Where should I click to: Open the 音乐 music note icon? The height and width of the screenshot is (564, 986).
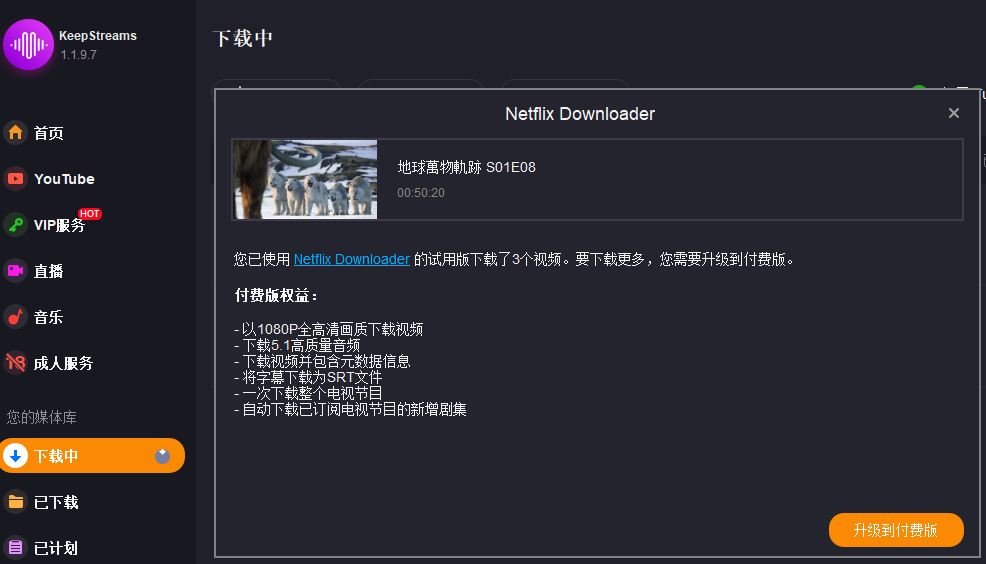pos(16,317)
